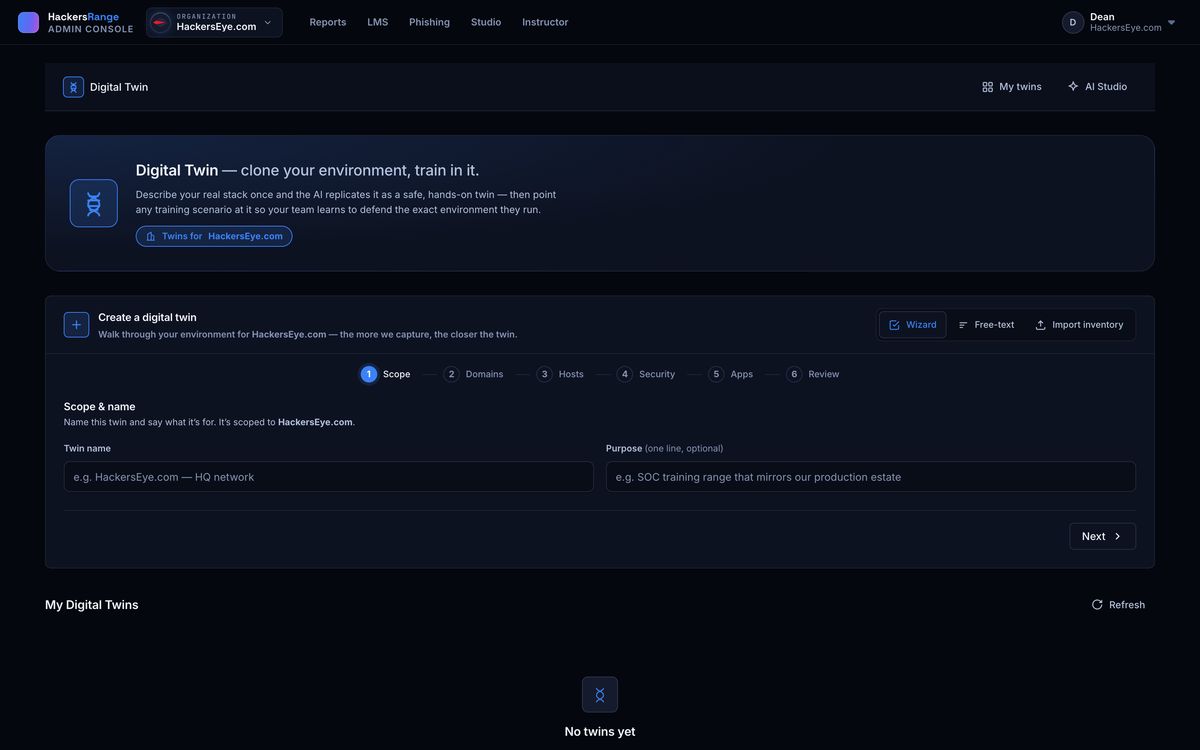Click the large DNA icon in banner
Screen dimensions: 1200x750
point(94,203)
